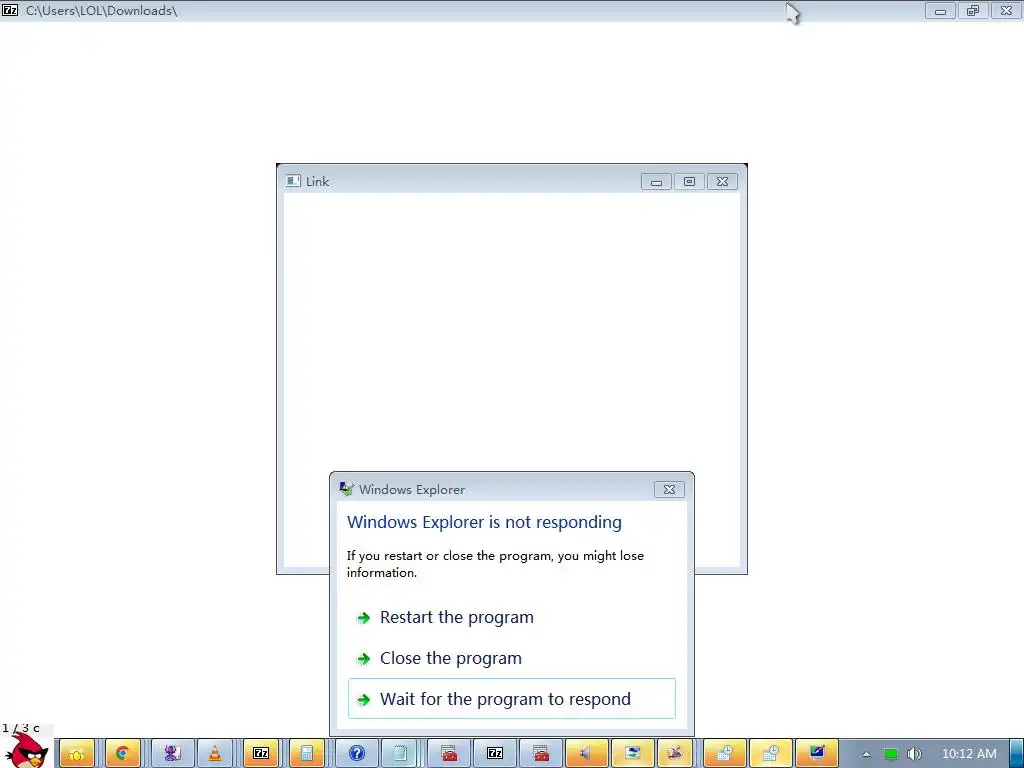This screenshot has width=1024, height=768.
Task: Open the Date and Time button beside Paint
Action: pos(724,754)
